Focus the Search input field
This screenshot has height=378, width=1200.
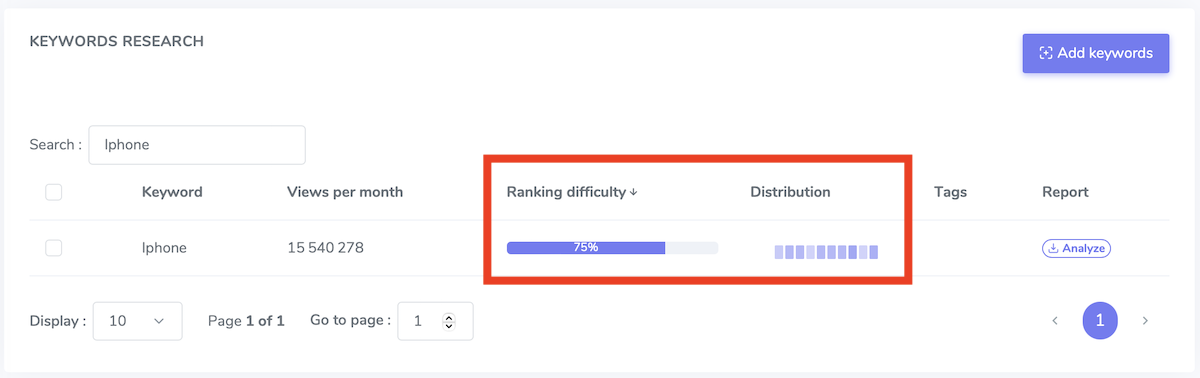click(197, 145)
